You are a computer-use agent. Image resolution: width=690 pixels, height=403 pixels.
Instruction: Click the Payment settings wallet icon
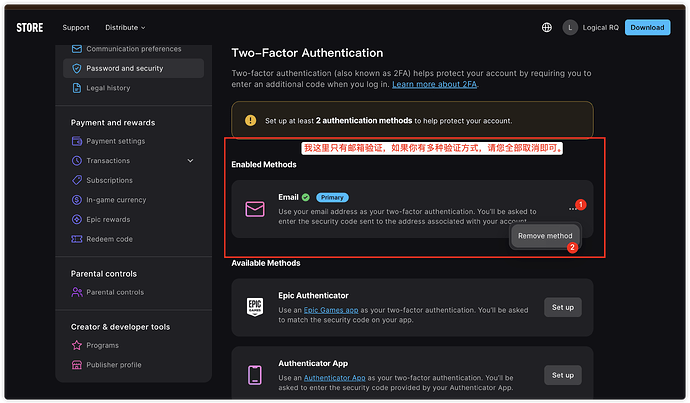click(77, 141)
